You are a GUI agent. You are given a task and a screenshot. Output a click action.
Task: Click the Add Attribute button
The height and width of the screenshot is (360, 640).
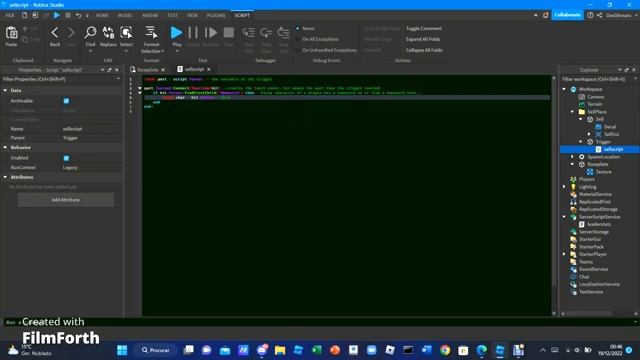[x=66, y=200]
